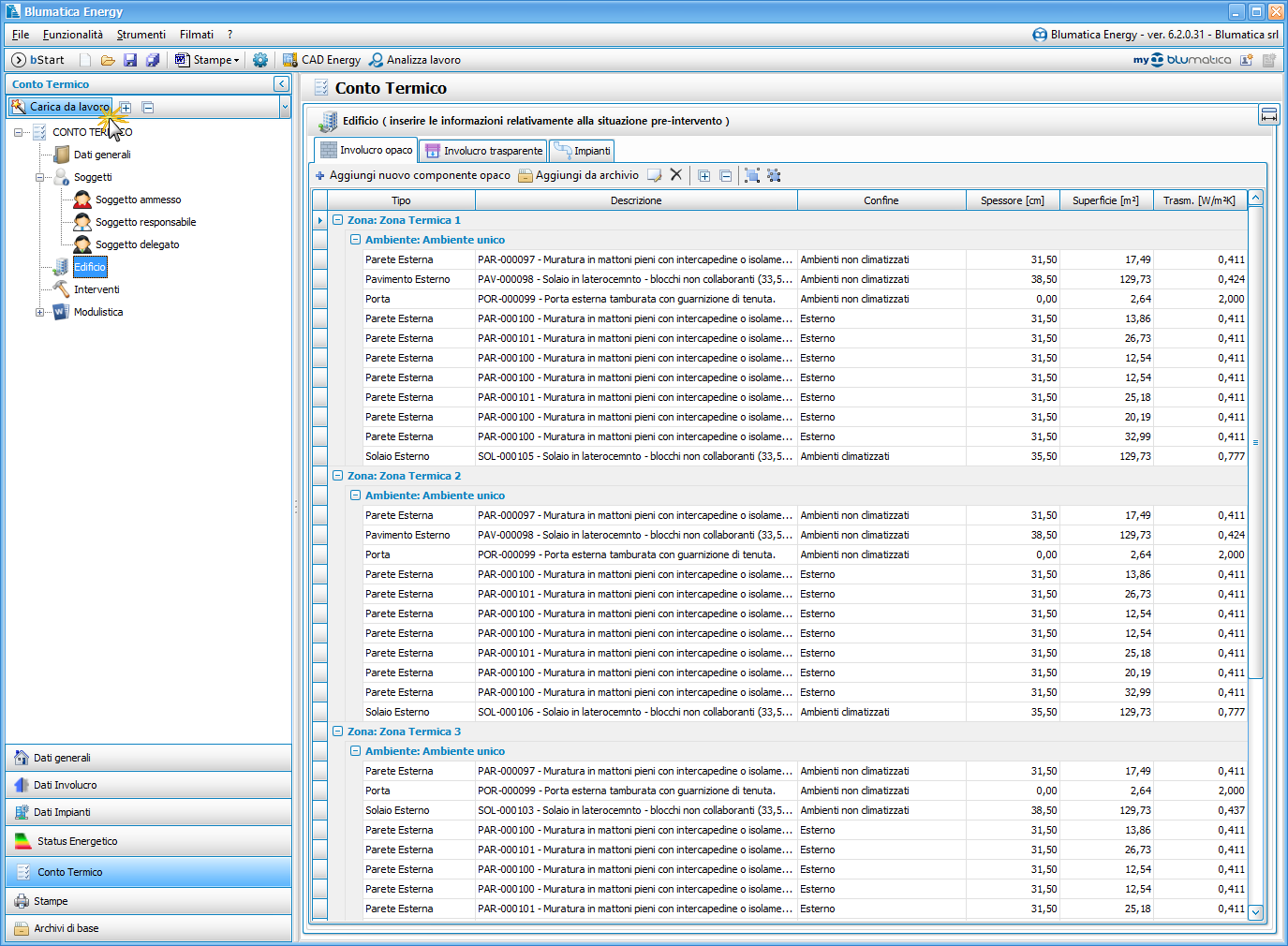Launch CAD Energy from the toolbar

tap(321, 60)
